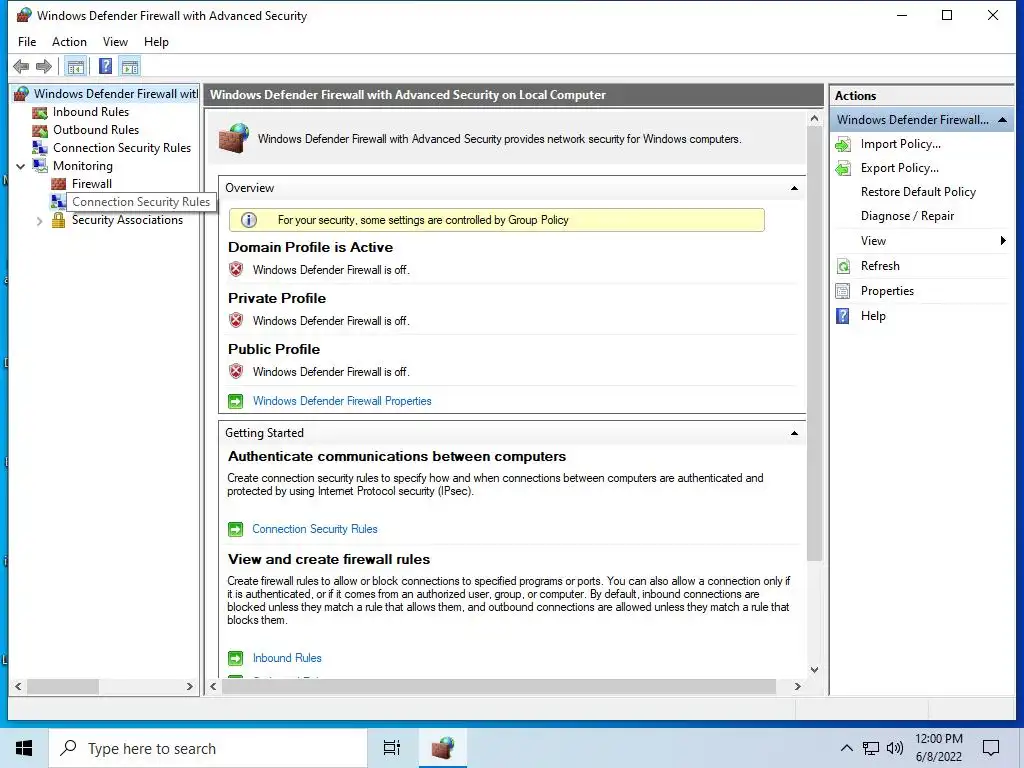1024x768 pixels.
Task: Open the View menu
Action: tap(115, 42)
